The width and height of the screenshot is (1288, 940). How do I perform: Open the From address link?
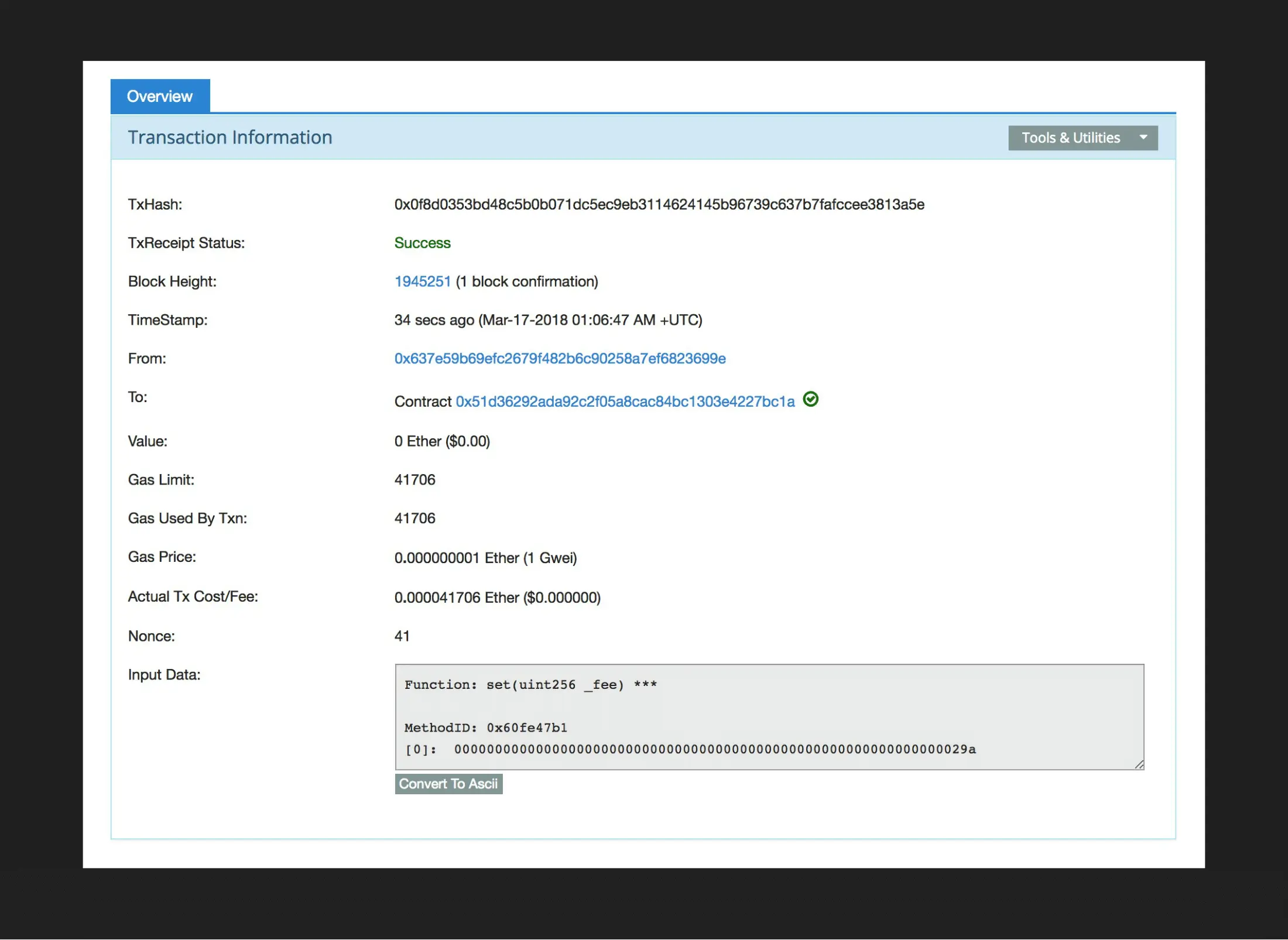560,359
